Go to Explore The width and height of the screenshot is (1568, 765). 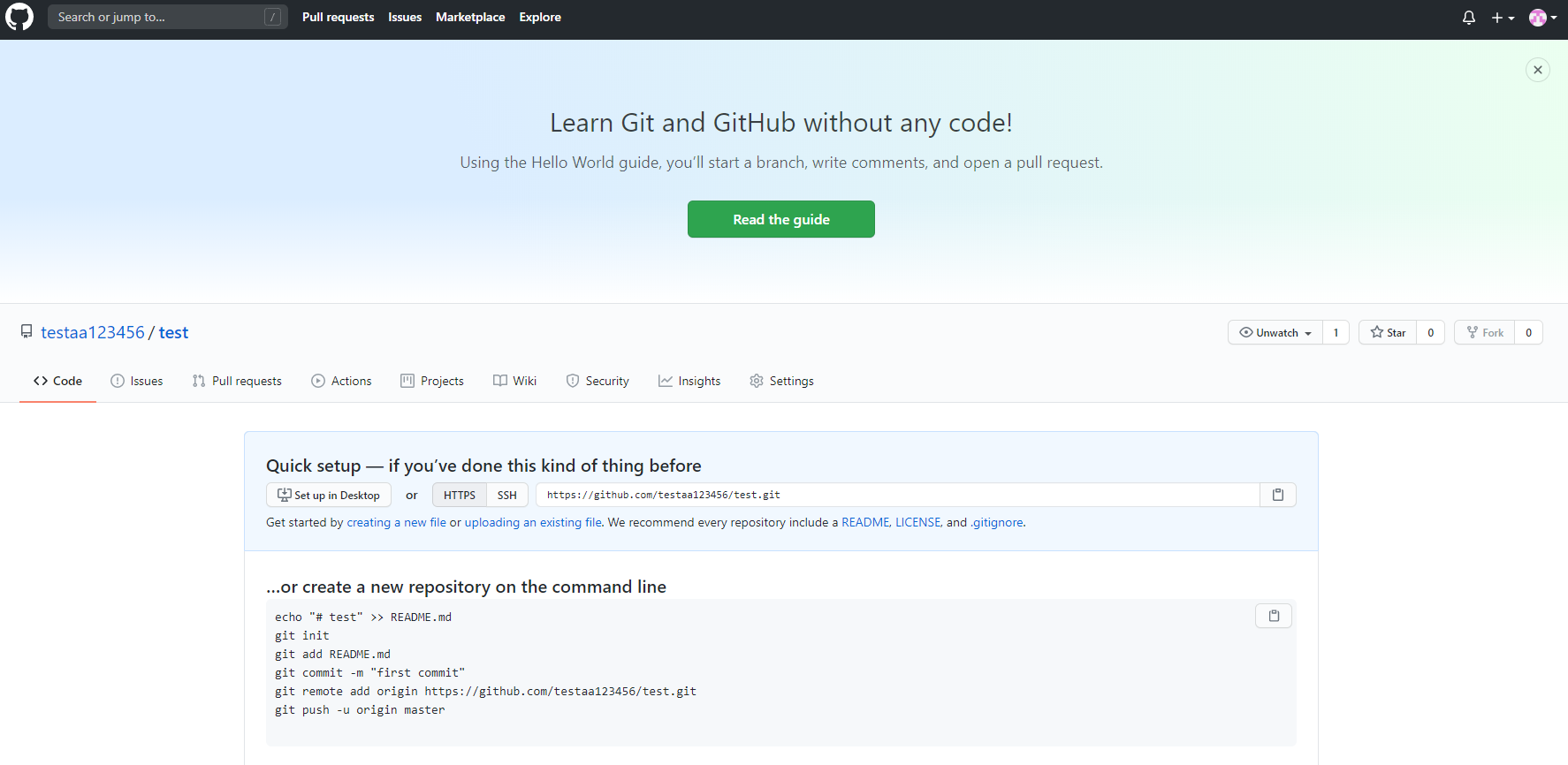540,17
